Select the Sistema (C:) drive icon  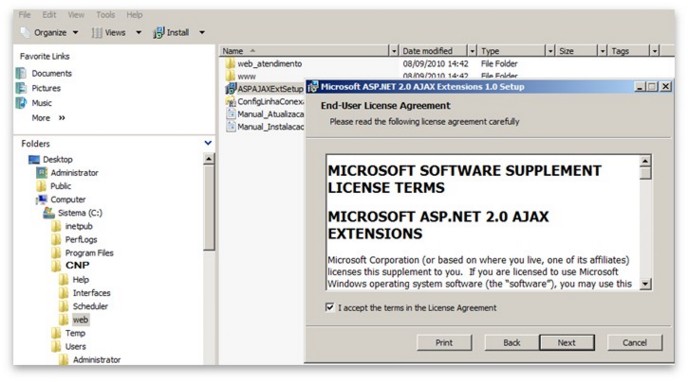(x=49, y=213)
